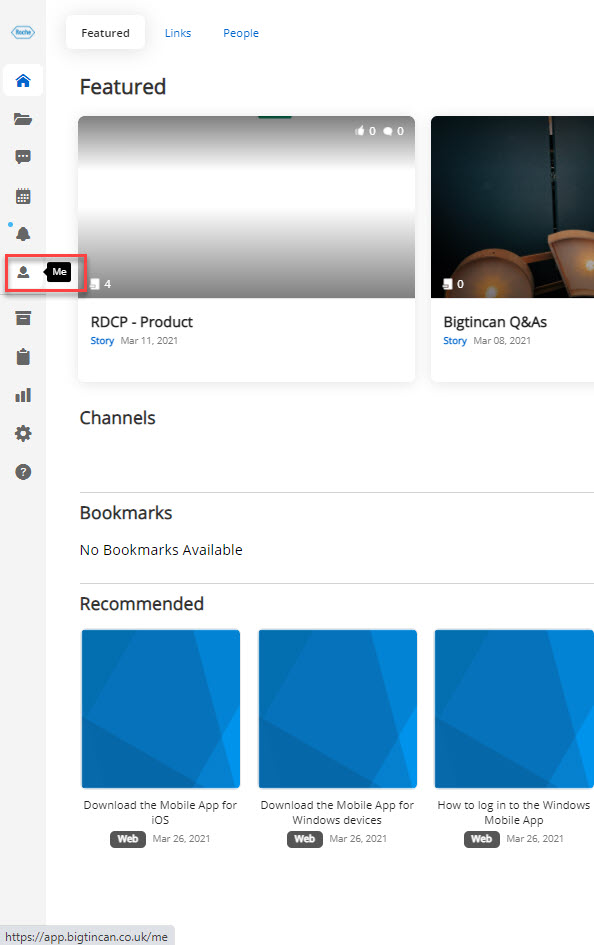Click the Me tooltip label
The width and height of the screenshot is (594, 945).
tap(59, 272)
